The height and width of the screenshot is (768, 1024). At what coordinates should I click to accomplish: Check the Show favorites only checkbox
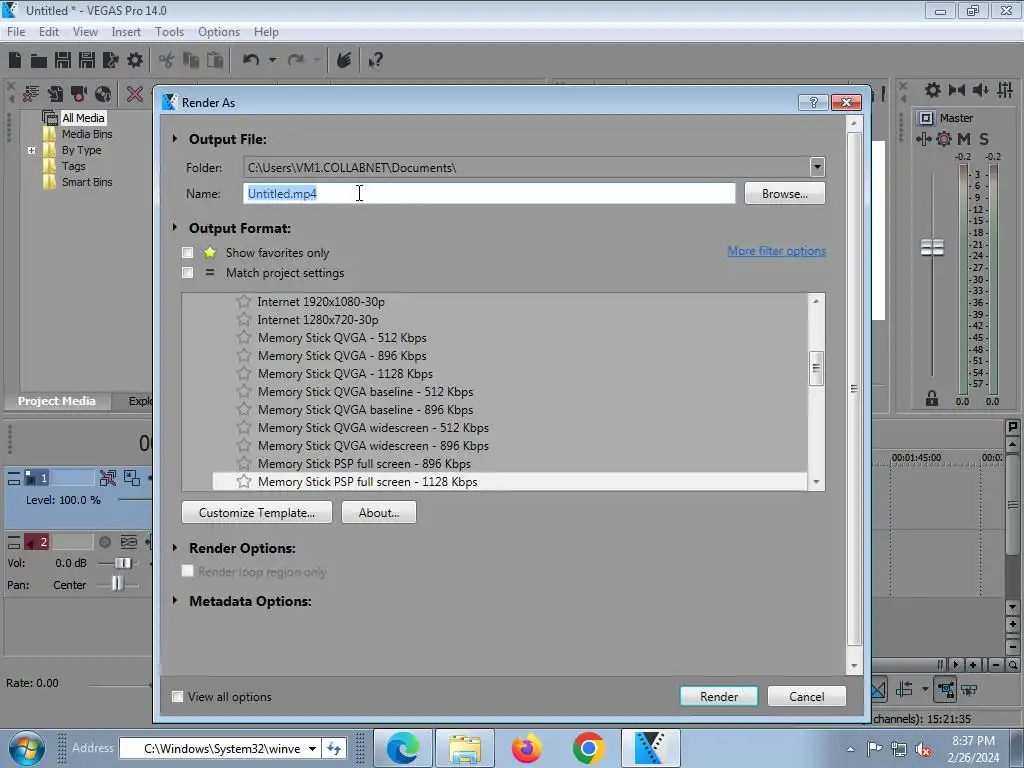coord(187,252)
